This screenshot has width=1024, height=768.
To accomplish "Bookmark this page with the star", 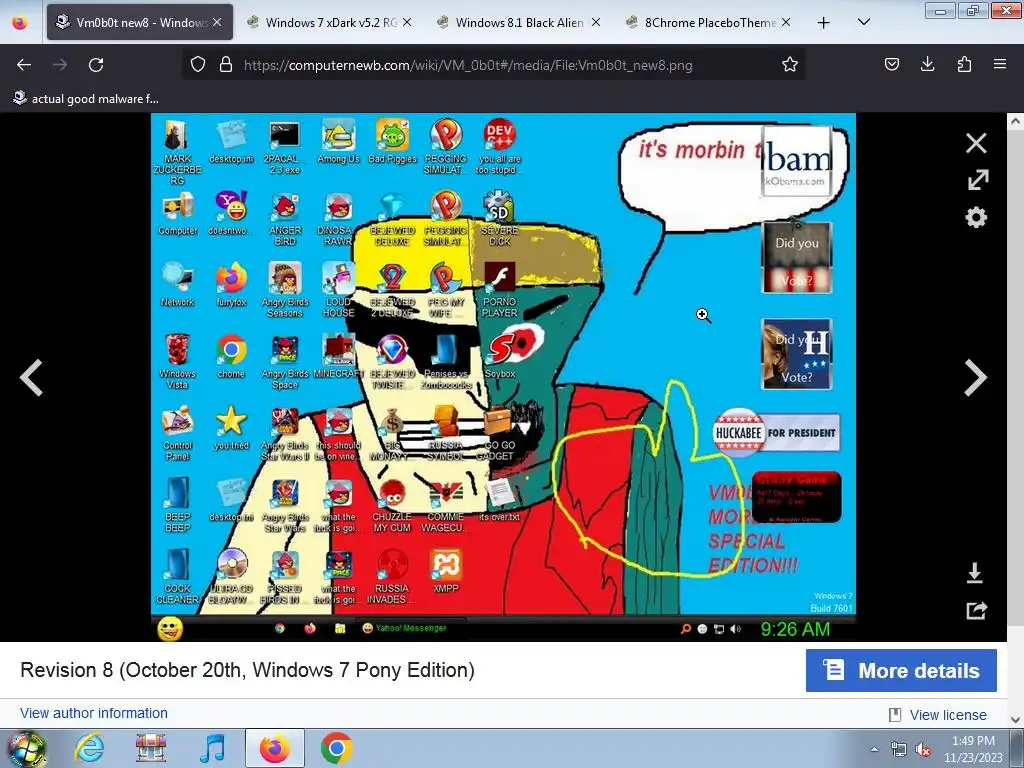I will (790, 65).
